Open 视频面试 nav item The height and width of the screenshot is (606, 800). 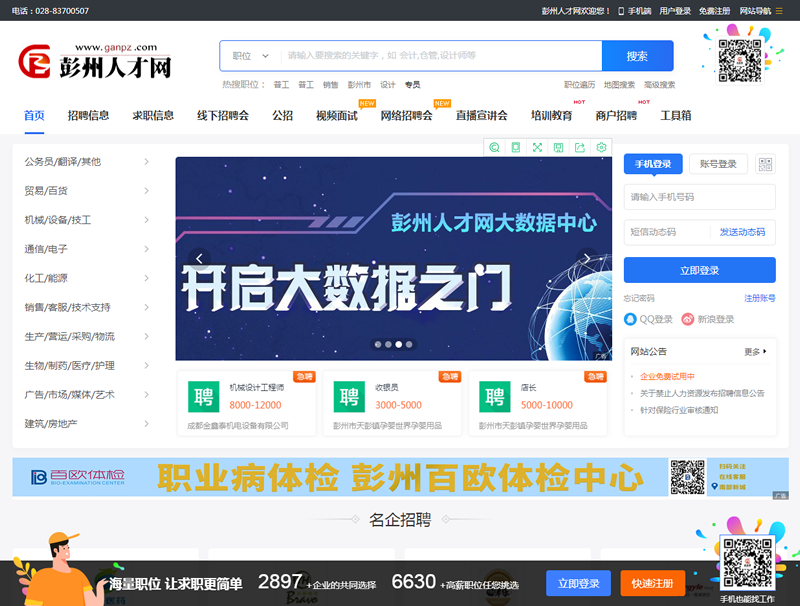pos(337,116)
